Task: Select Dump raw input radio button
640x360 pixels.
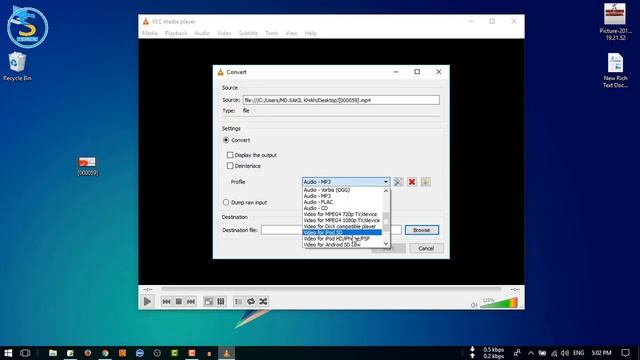Action: coord(226,202)
